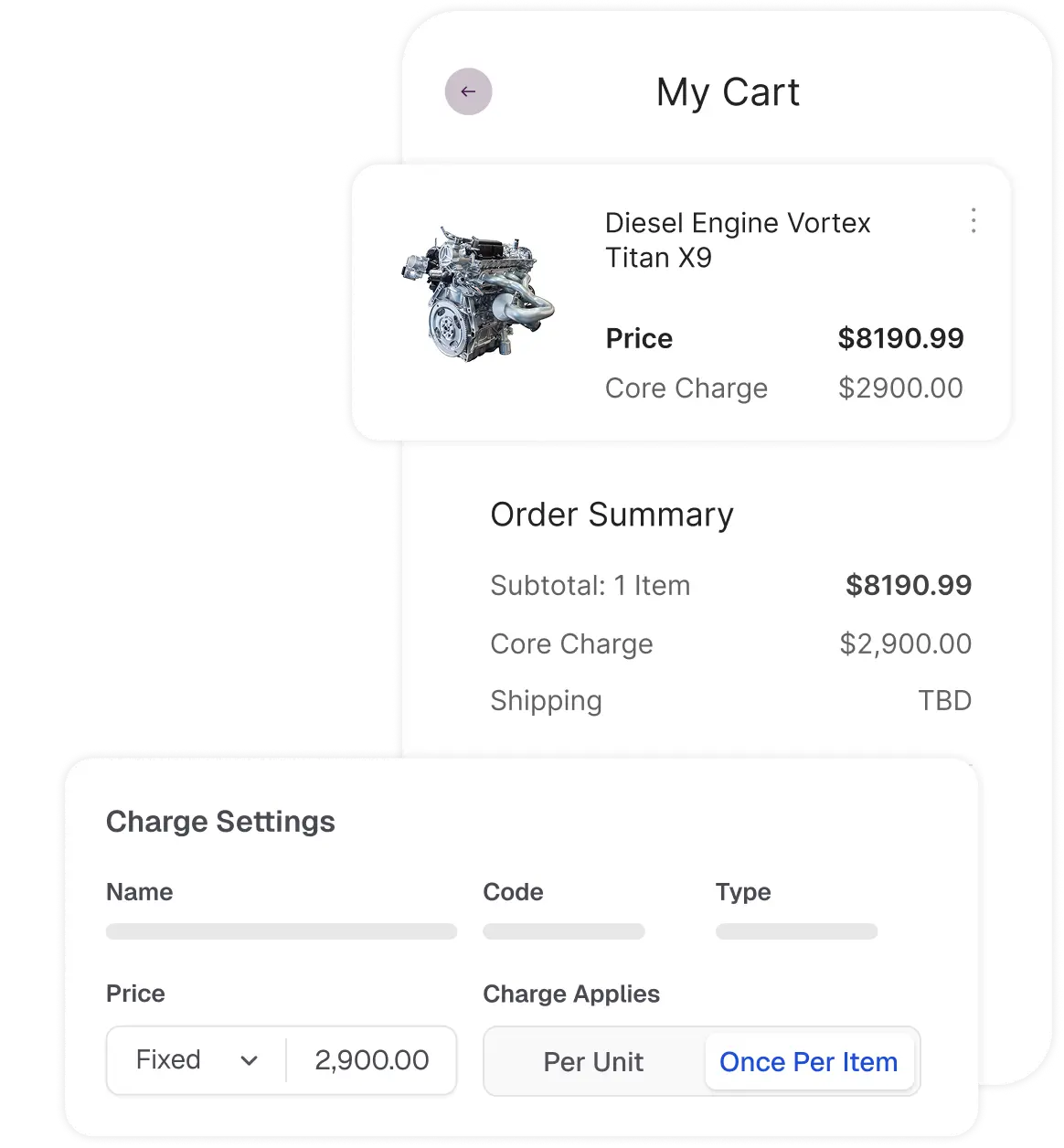1064x1148 pixels.
Task: Click the price value field showing 2,900.00
Action: [x=370, y=1060]
